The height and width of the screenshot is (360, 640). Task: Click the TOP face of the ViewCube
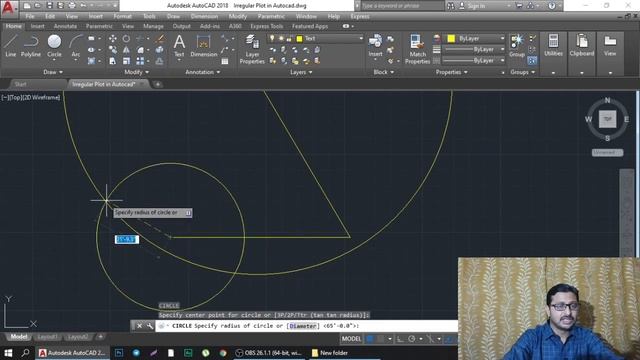tap(607, 119)
